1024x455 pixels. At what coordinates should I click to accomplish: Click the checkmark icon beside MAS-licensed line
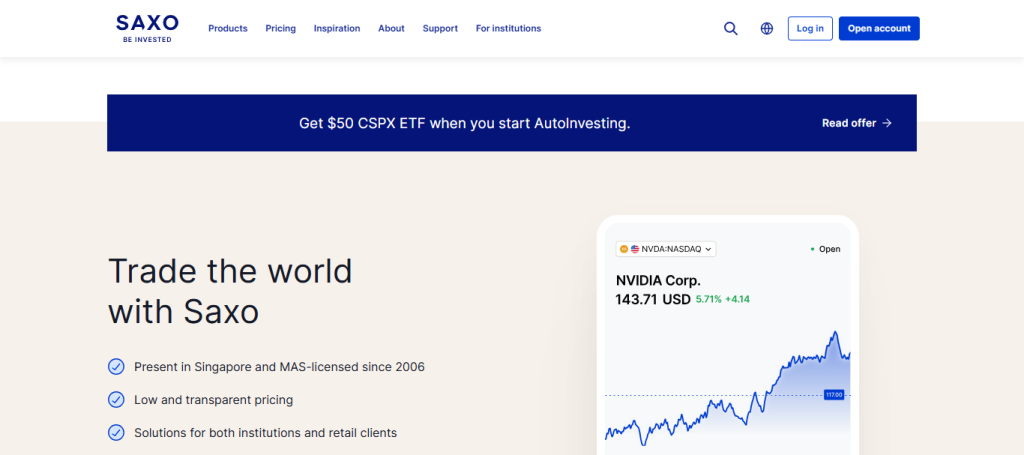(116, 367)
